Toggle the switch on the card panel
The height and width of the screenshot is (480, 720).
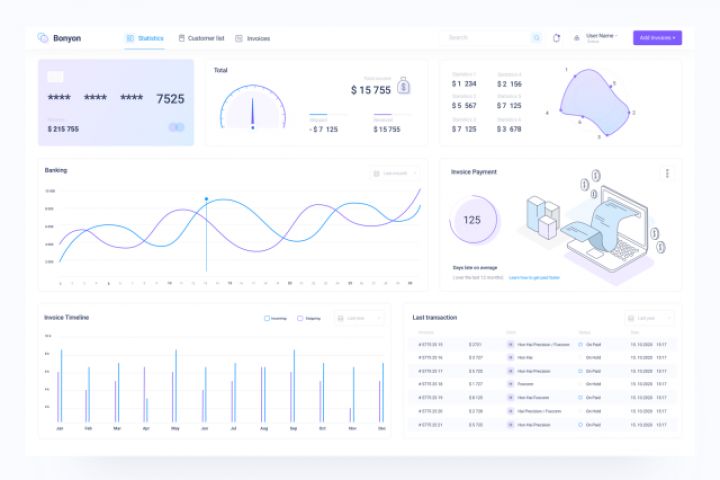point(176,127)
